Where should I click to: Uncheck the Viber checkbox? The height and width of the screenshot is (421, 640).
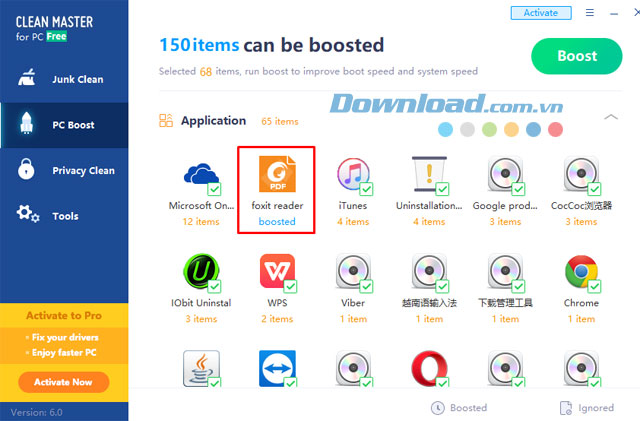[x=366, y=286]
